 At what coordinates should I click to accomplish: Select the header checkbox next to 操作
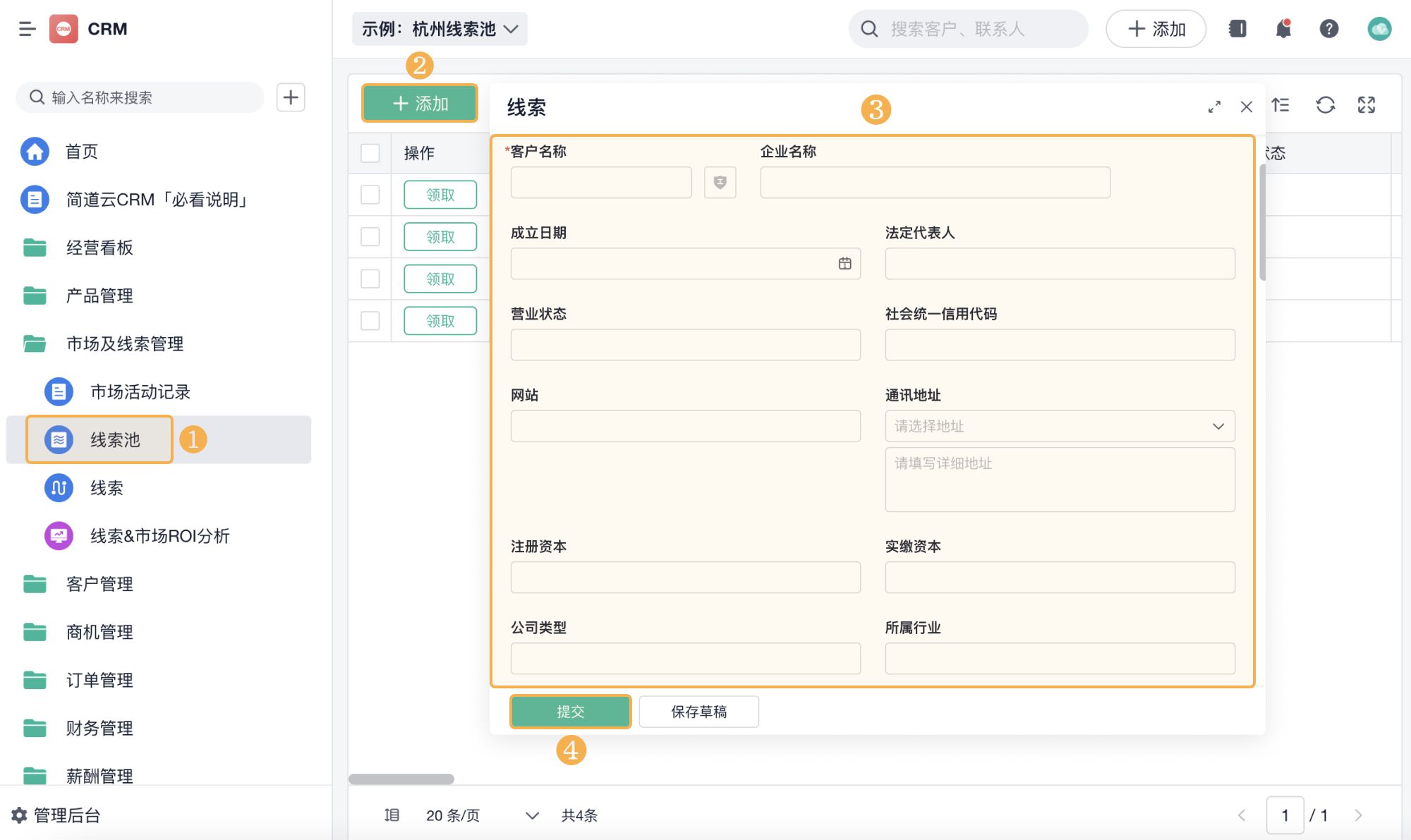pos(370,153)
